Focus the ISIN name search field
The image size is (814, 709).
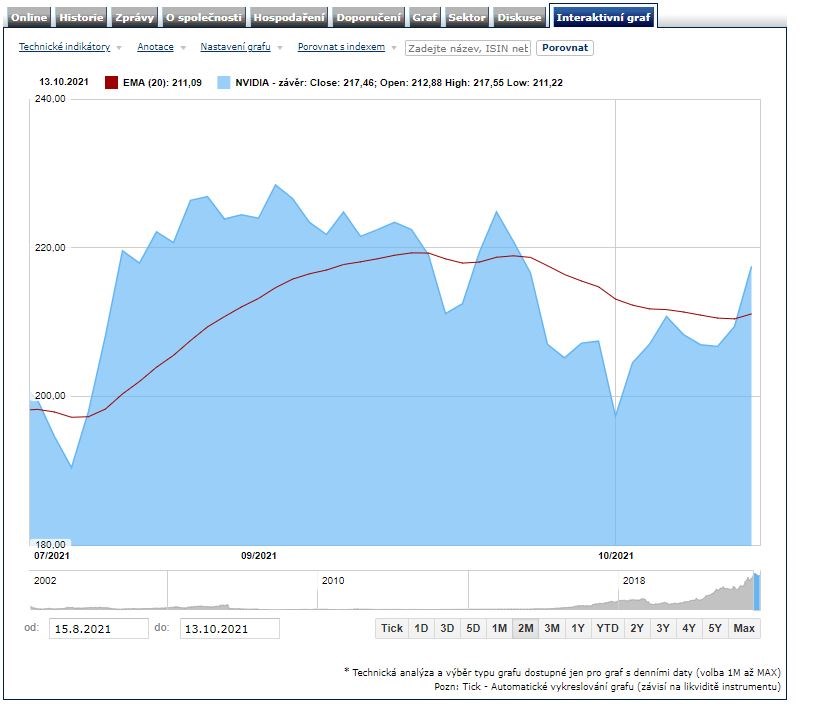tap(467, 48)
